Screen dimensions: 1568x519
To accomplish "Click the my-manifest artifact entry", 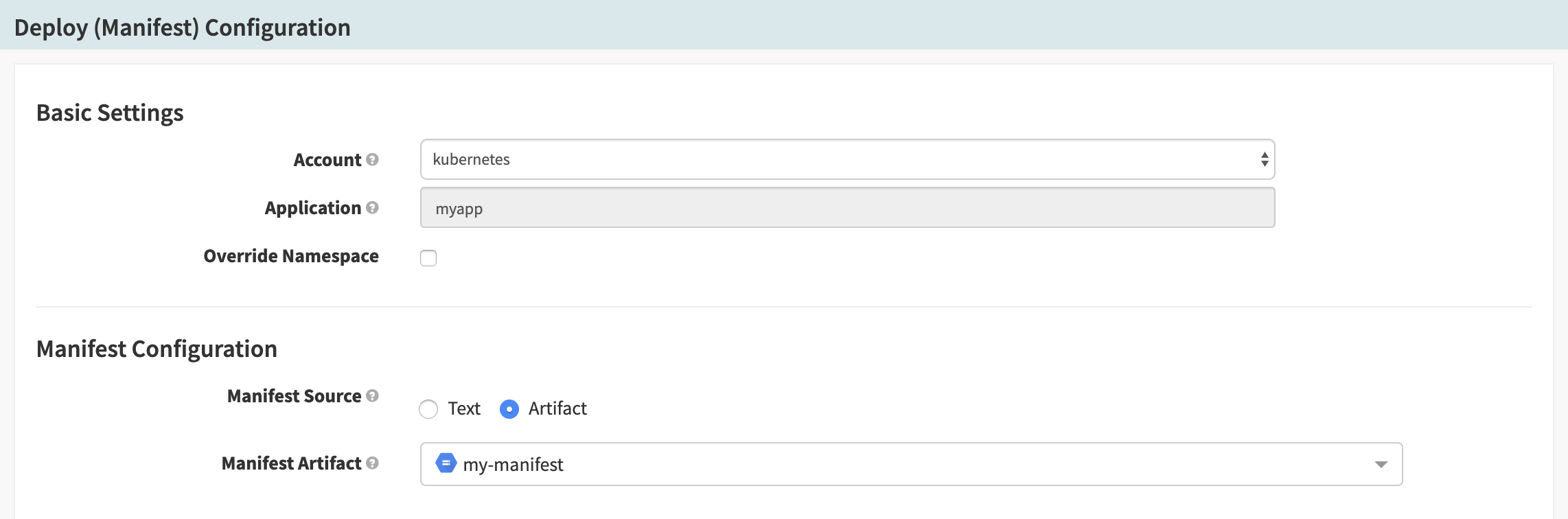I will pyautogui.click(x=511, y=464).
